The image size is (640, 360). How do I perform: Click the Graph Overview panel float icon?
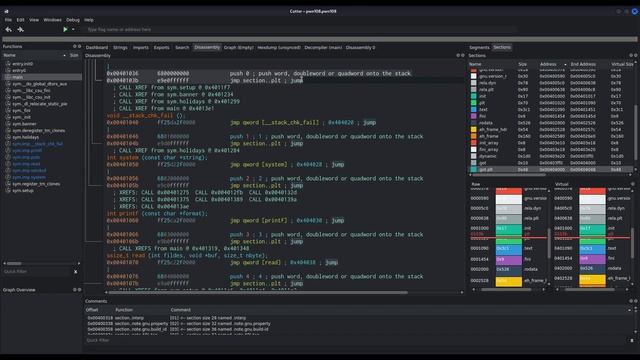(75, 290)
